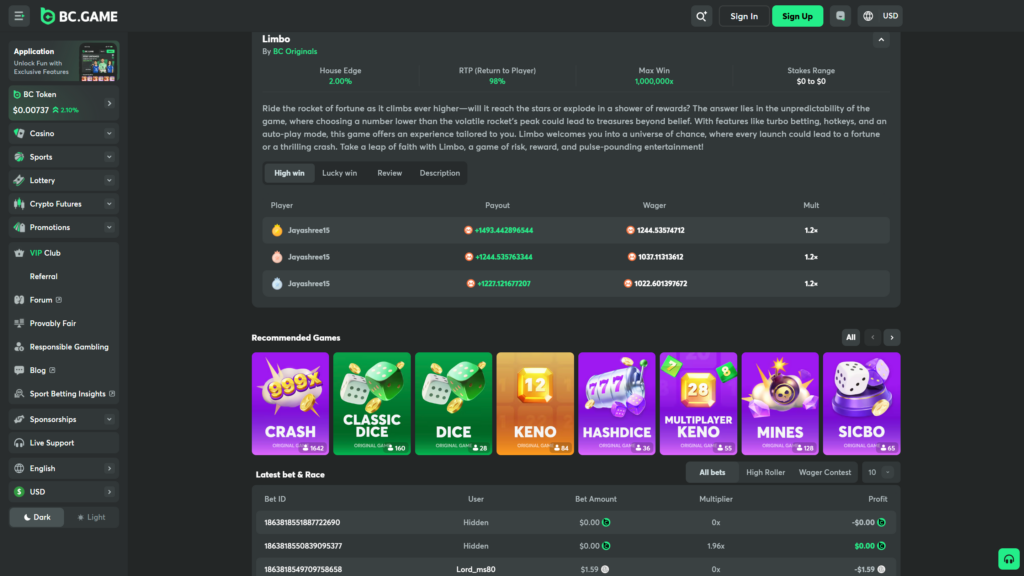This screenshot has height=576, width=1024.
Task: Click the BC Token coin icon
Action: (18, 95)
